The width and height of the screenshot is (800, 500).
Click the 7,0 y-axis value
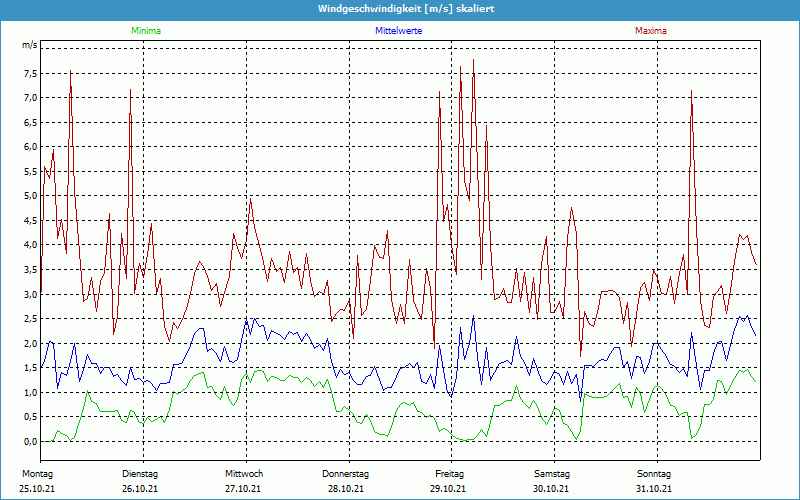point(31,98)
